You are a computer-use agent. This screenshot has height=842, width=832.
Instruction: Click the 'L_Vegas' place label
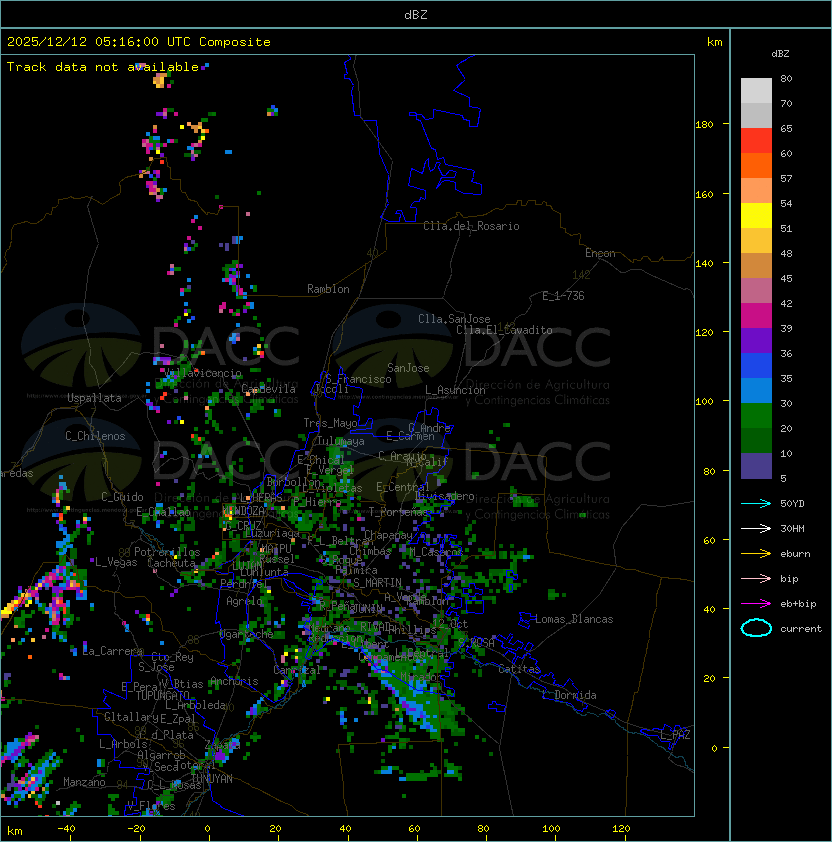(x=116, y=562)
